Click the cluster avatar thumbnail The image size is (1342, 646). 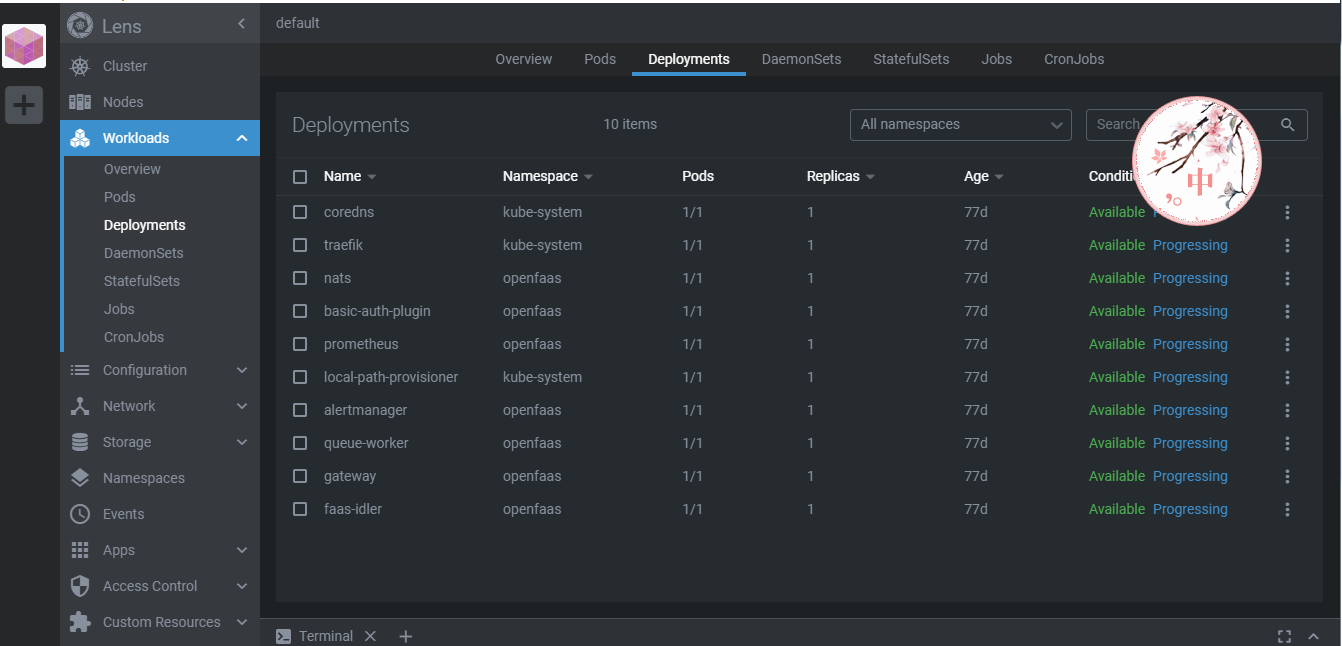pos(24,46)
